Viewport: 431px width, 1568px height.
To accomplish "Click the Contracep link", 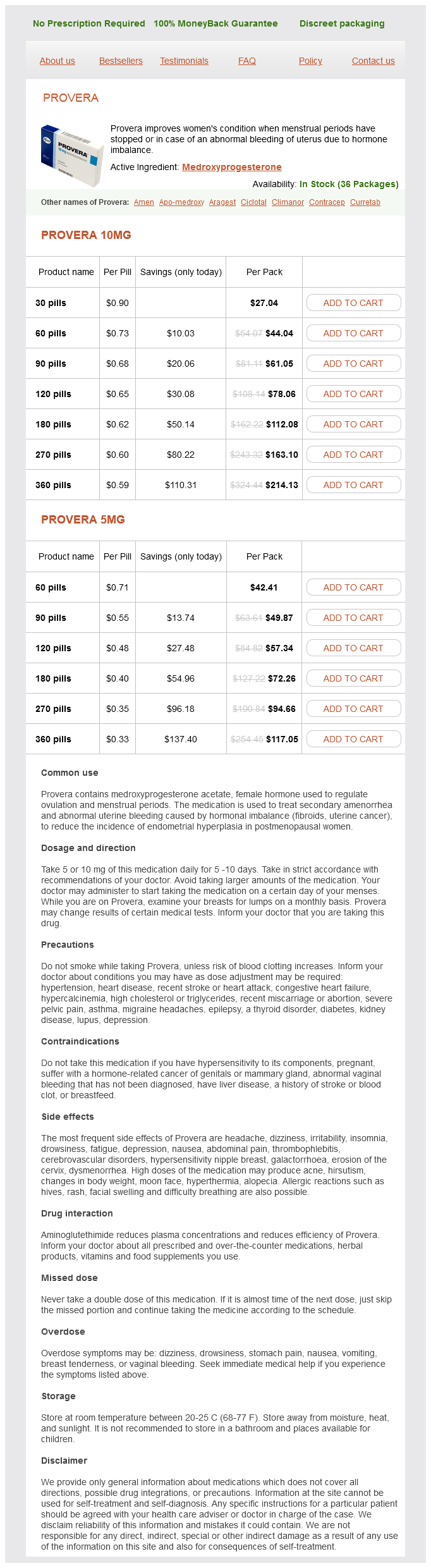I will pyautogui.click(x=327, y=202).
